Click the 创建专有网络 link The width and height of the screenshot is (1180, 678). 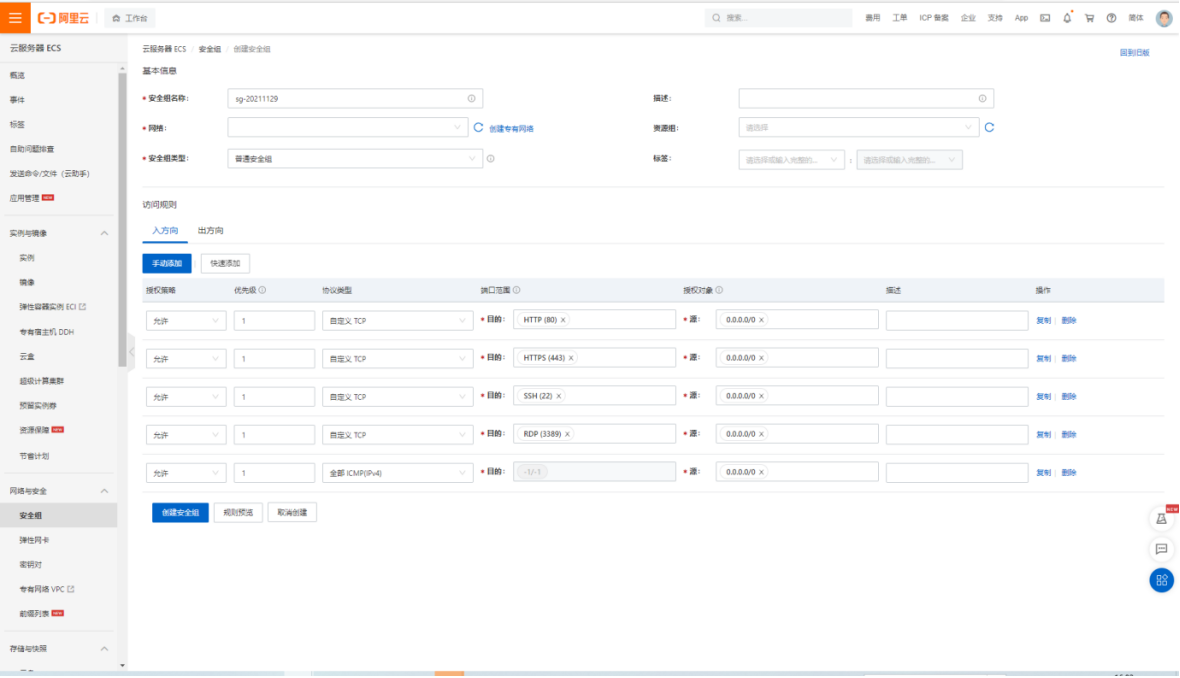click(511, 129)
